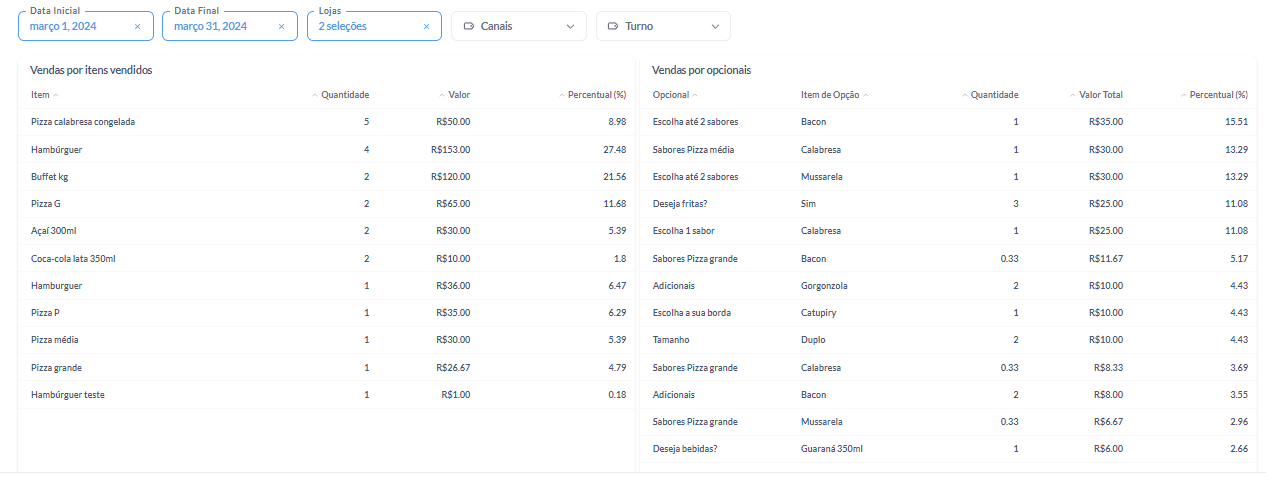Sort items table by Quantidade arrow
The width and height of the screenshot is (1266, 477).
click(x=315, y=95)
